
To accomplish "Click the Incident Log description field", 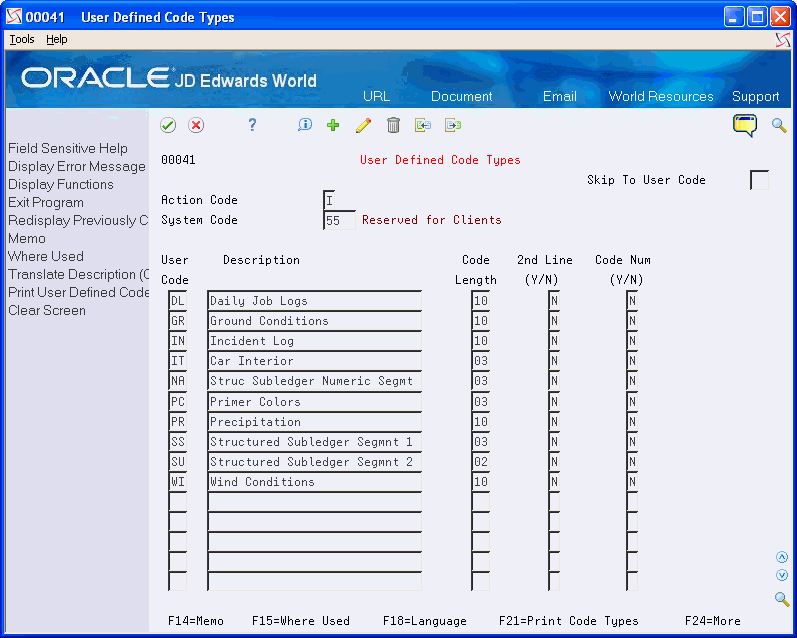I will (315, 341).
